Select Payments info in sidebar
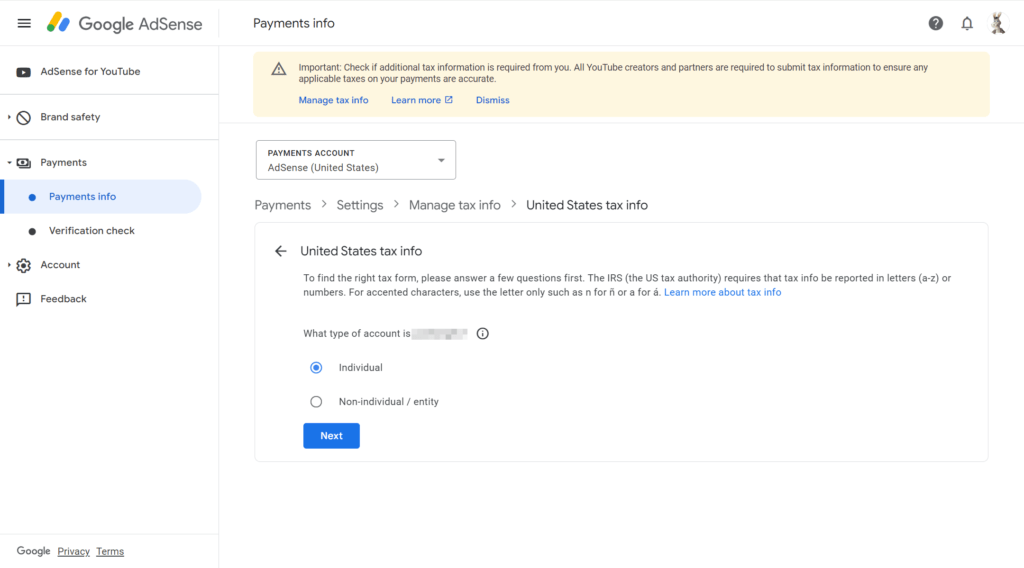 (x=103, y=197)
